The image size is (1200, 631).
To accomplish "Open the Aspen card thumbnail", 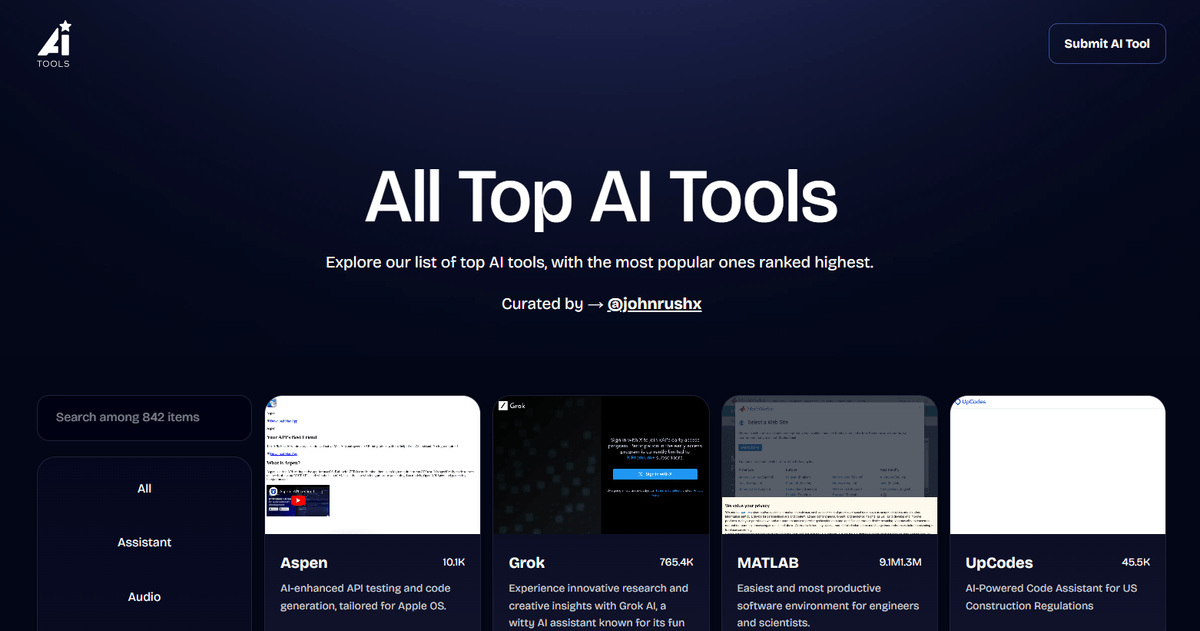I will (373, 465).
